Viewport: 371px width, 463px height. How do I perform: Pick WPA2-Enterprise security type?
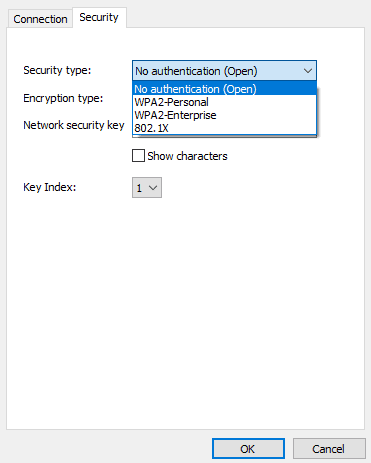click(x=224, y=115)
